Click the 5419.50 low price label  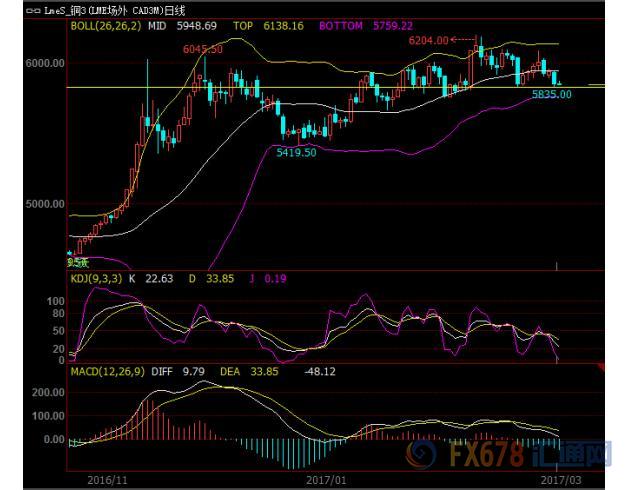(x=297, y=153)
